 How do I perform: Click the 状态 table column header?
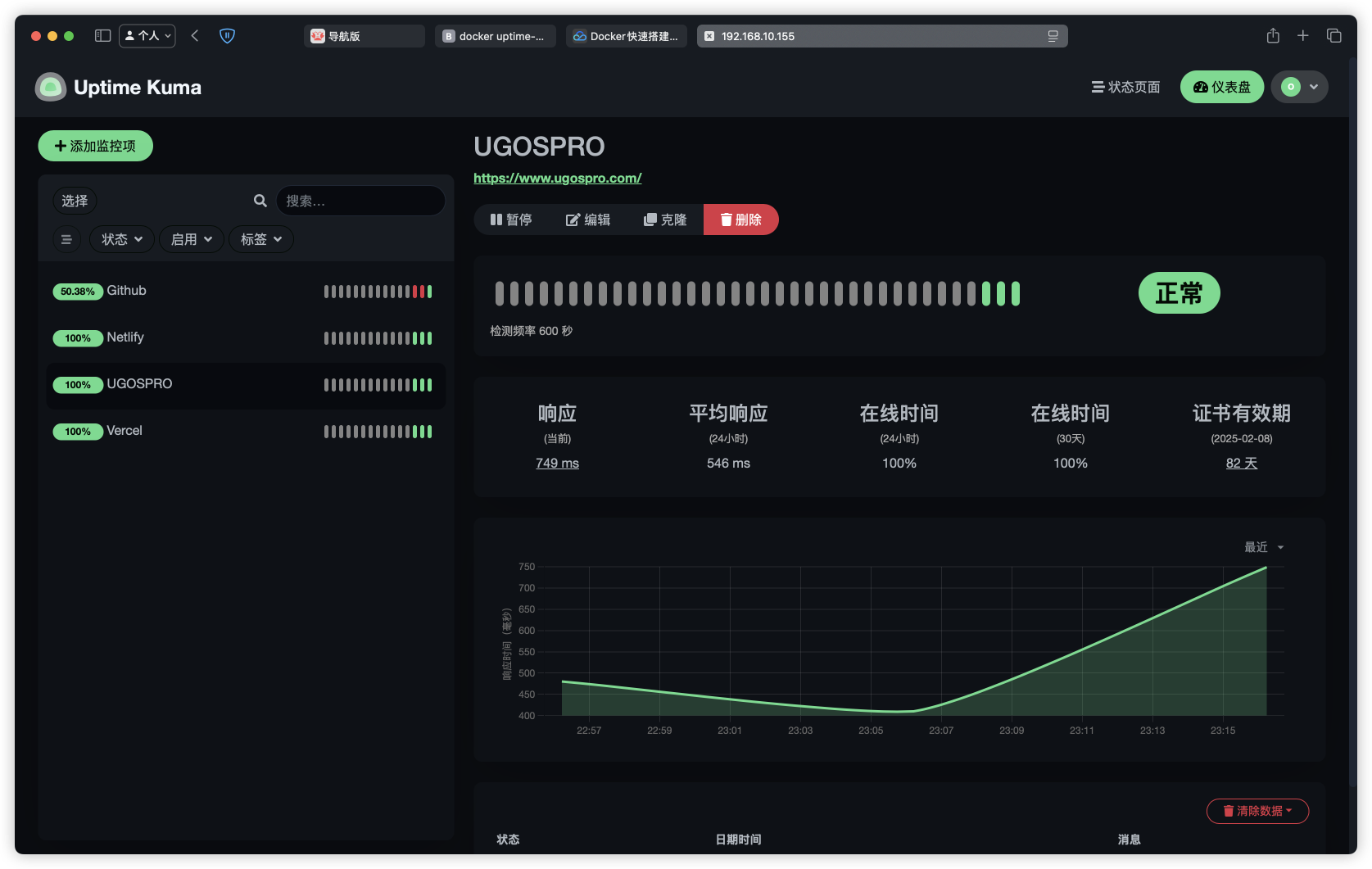click(x=508, y=840)
